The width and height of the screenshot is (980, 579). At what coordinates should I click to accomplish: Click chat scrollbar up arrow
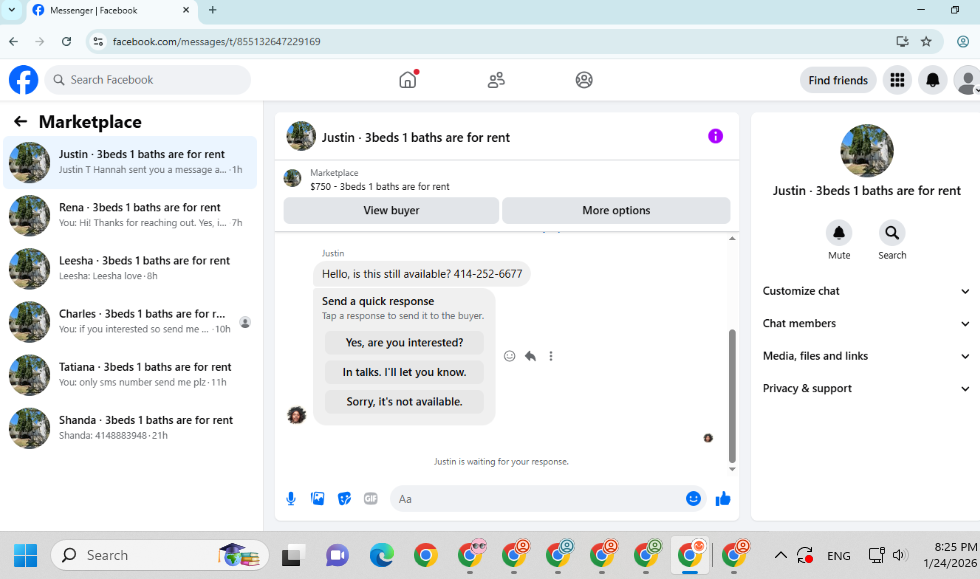tap(732, 238)
